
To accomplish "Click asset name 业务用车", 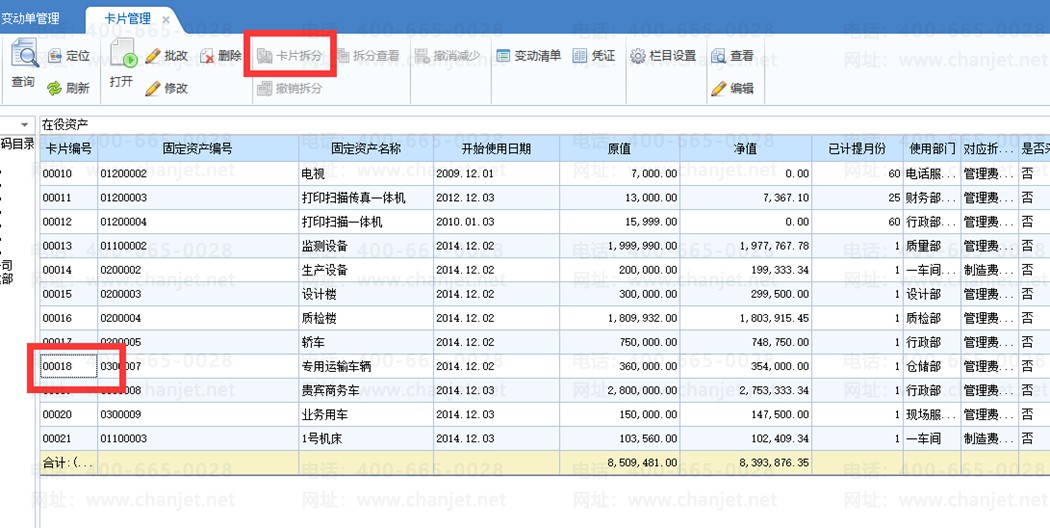I will (325, 415).
